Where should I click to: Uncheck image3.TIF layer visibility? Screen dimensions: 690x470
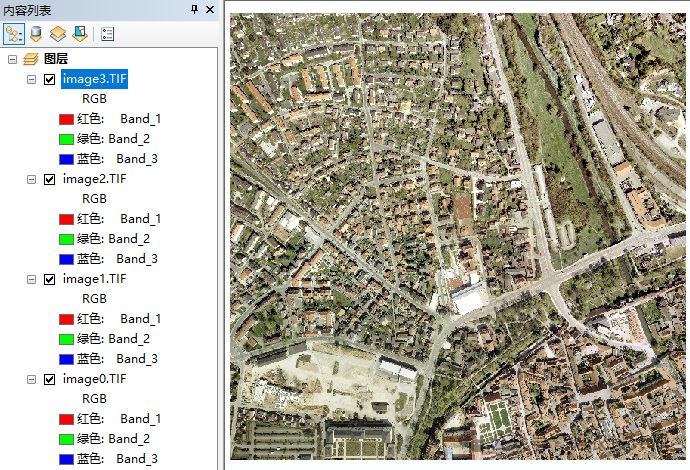point(49,80)
